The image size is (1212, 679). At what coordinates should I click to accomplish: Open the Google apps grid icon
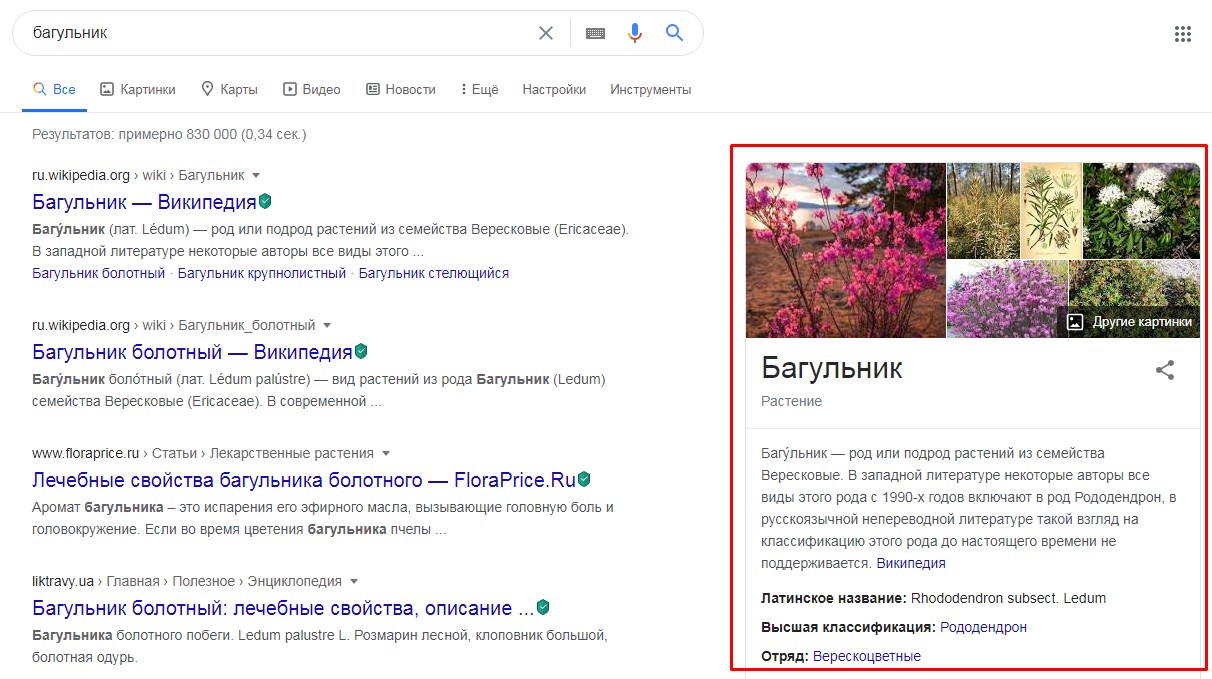(1183, 33)
